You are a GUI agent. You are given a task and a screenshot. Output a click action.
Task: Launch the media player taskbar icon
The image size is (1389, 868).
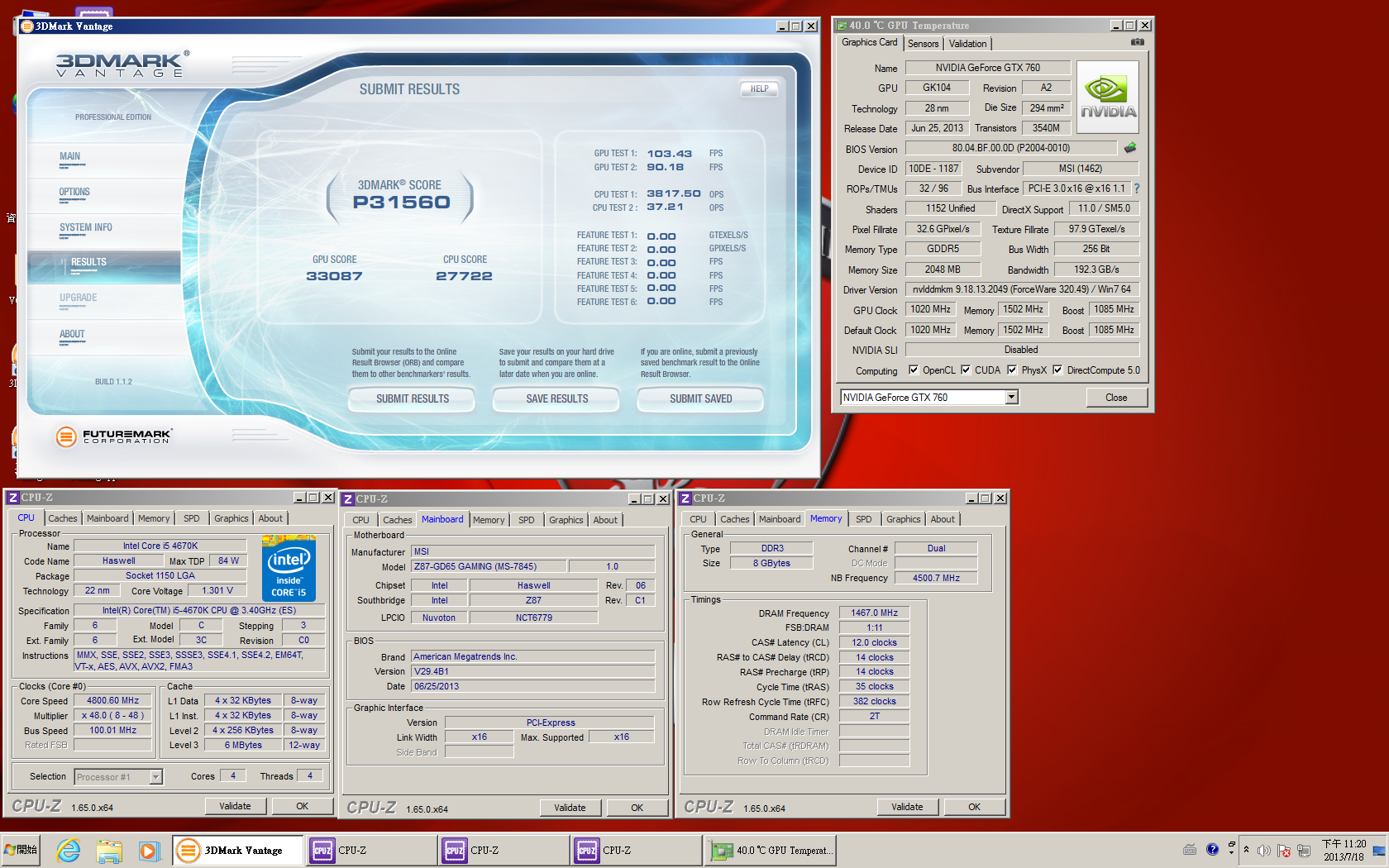pyautogui.click(x=148, y=850)
